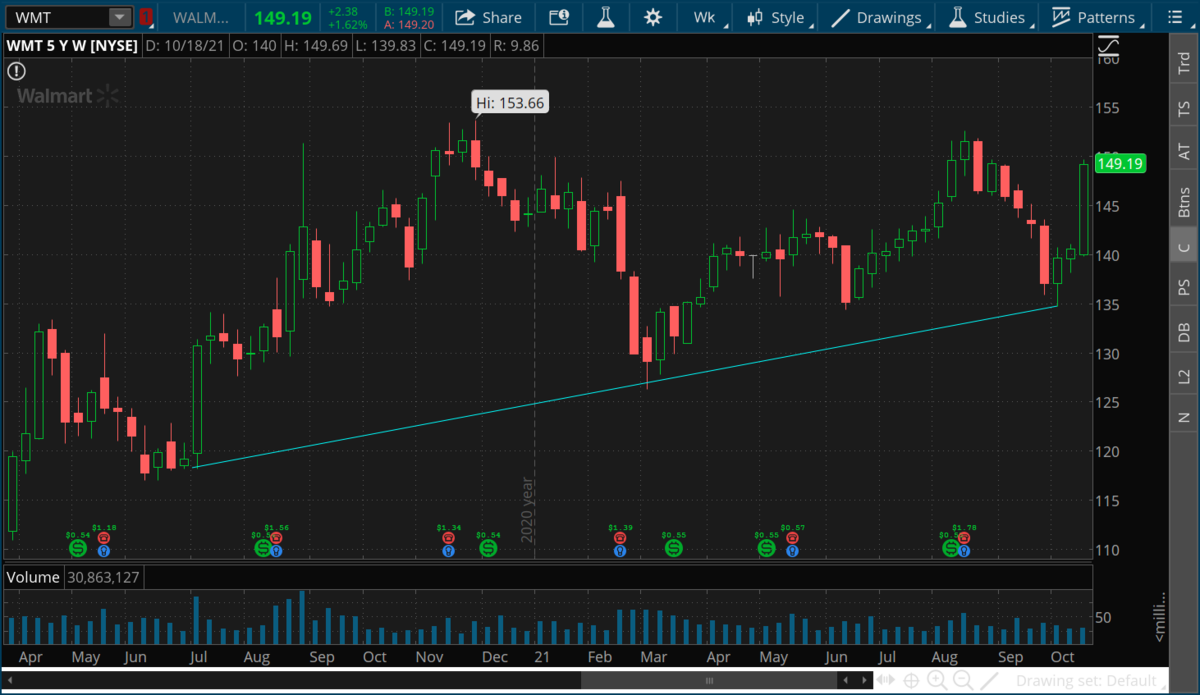The height and width of the screenshot is (695, 1200).
Task: Click the $0.54 dividend icon near December
Action: (x=488, y=548)
